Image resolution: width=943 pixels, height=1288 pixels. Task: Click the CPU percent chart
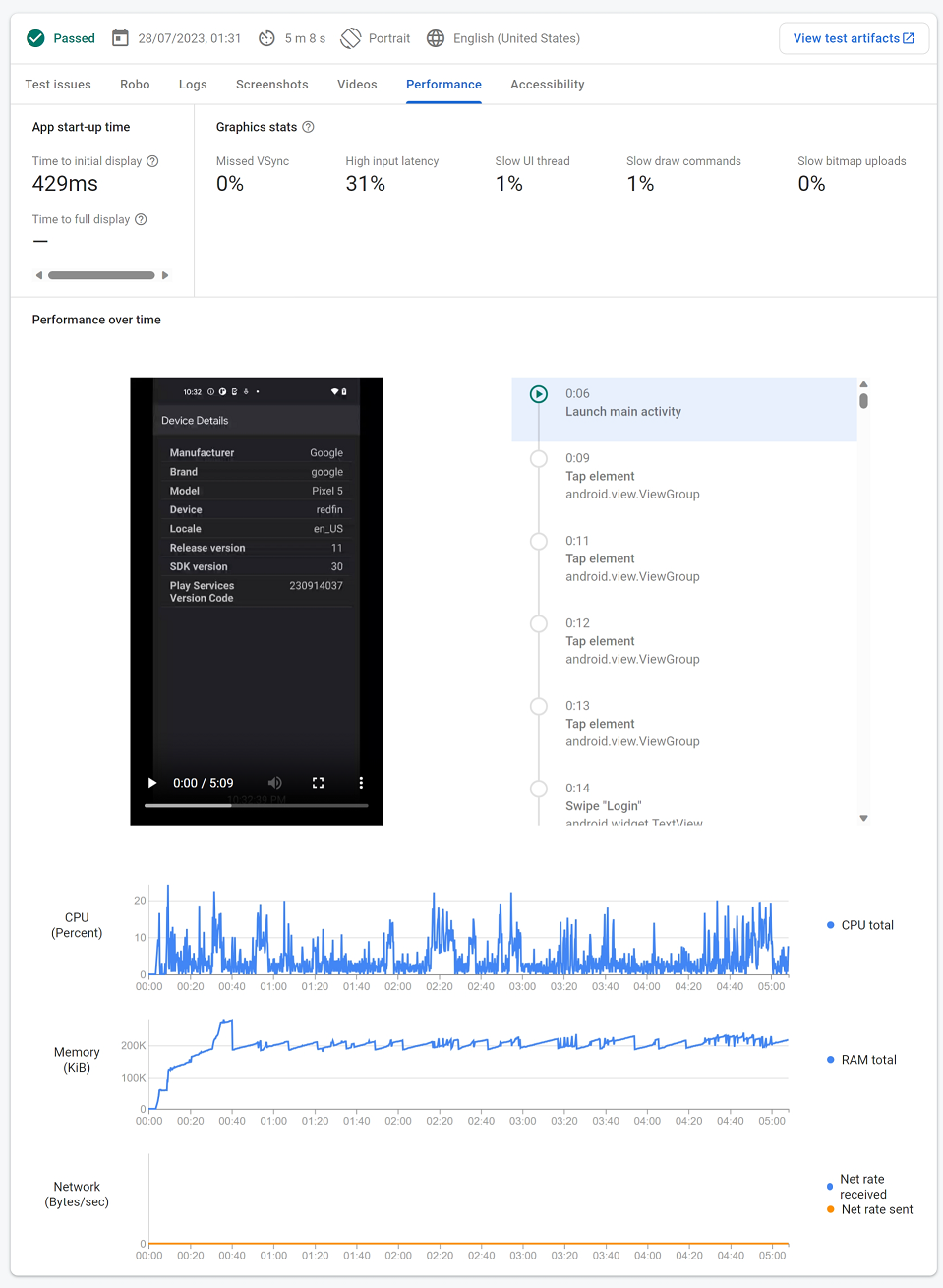coord(468,930)
